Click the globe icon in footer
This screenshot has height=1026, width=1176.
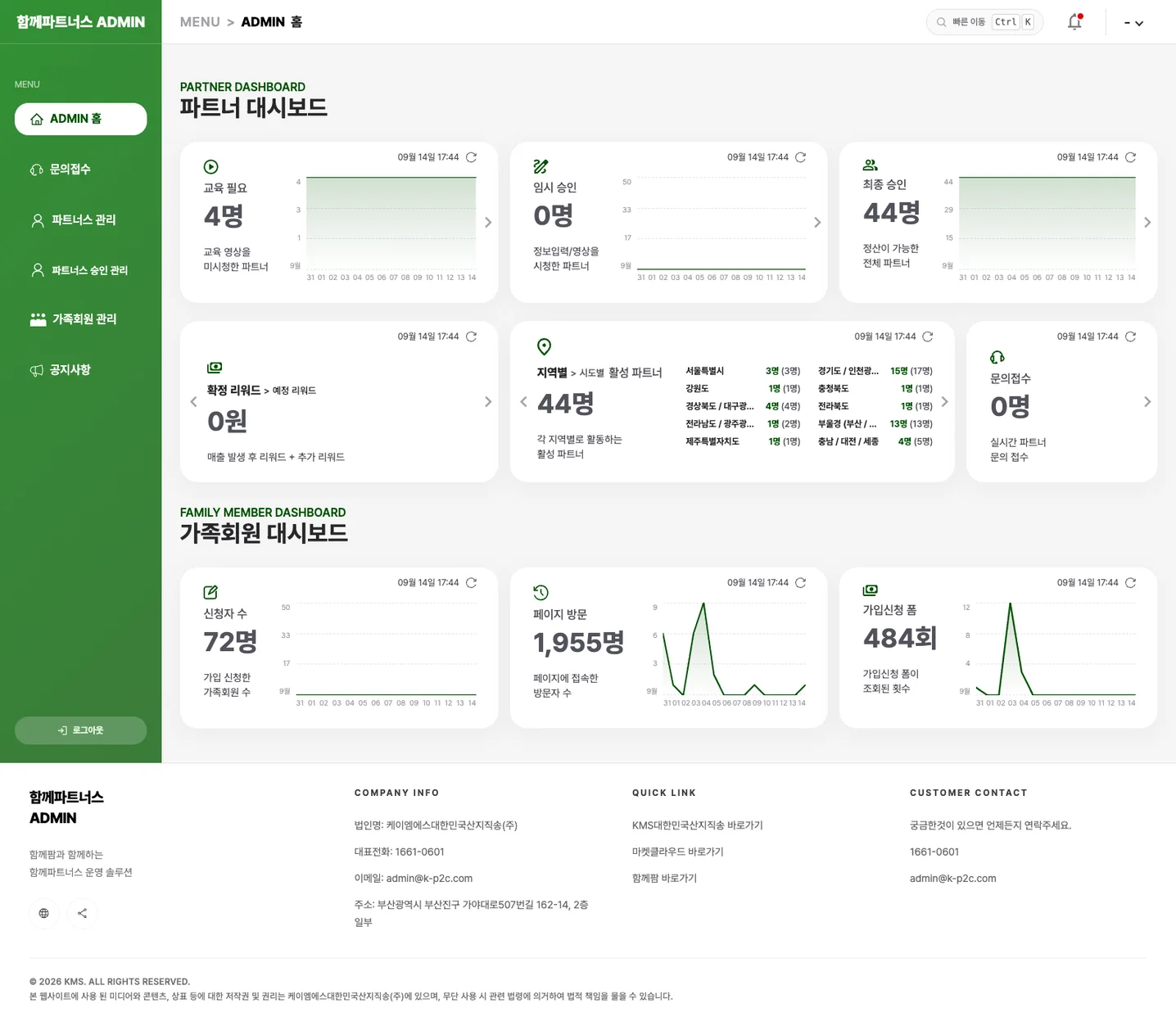point(44,913)
